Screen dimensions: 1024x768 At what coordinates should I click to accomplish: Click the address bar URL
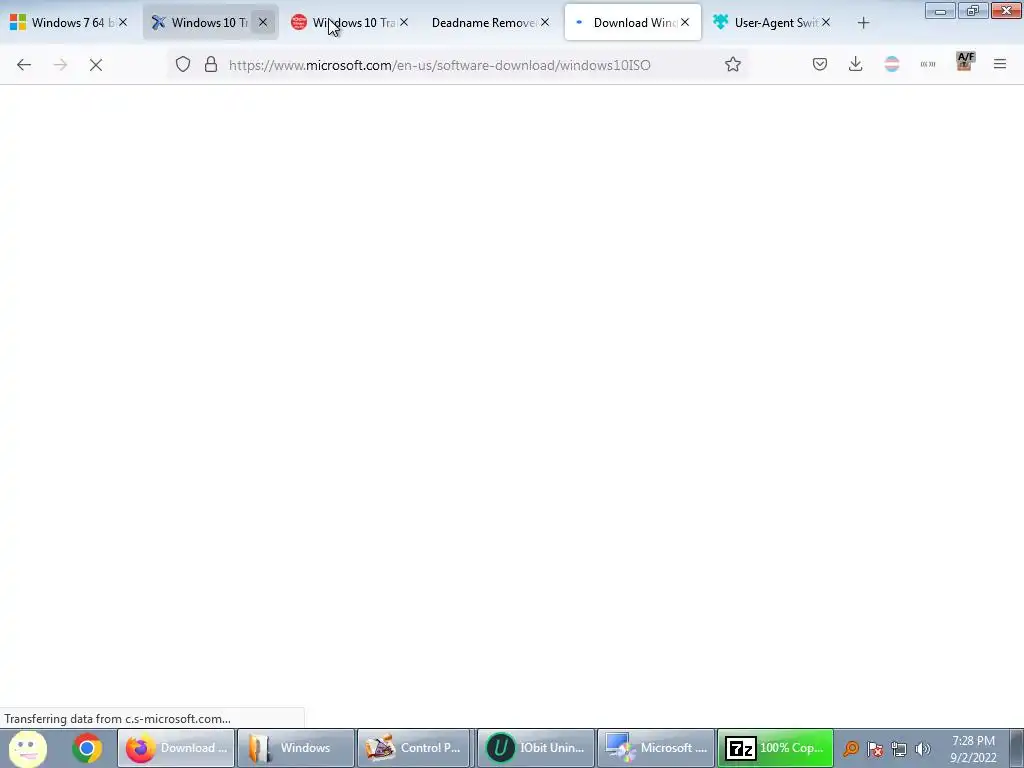point(440,65)
